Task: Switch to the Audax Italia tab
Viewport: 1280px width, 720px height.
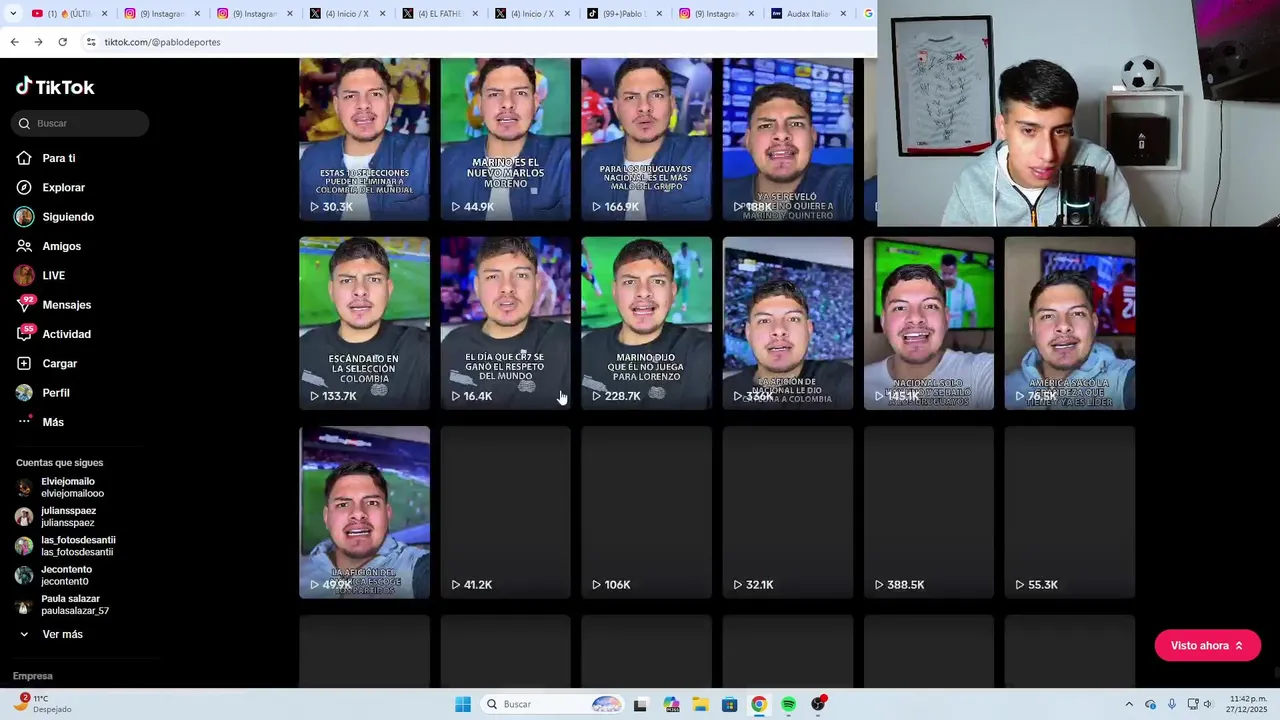Action: [808, 13]
